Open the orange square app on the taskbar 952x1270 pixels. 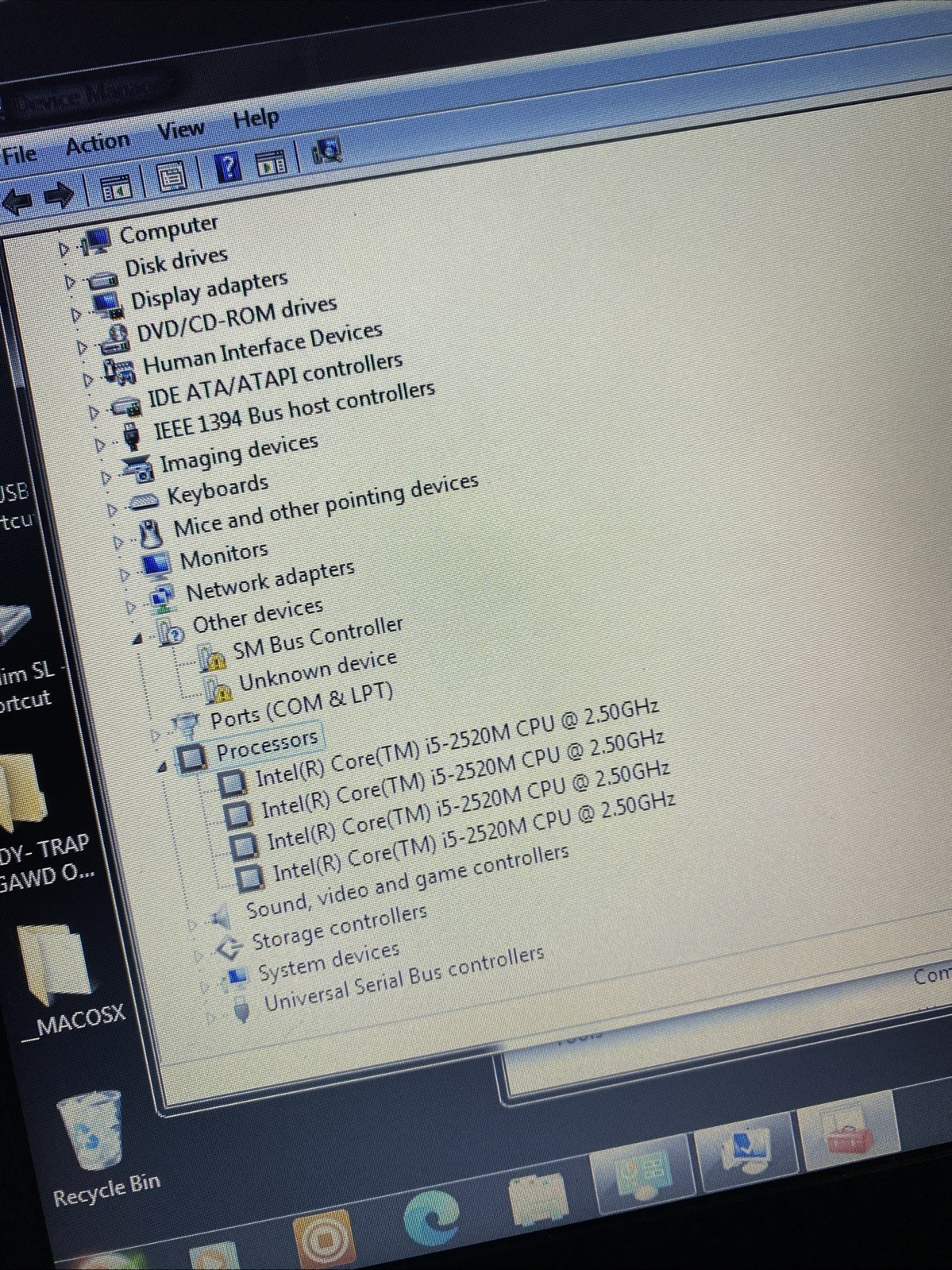[x=324, y=1238]
